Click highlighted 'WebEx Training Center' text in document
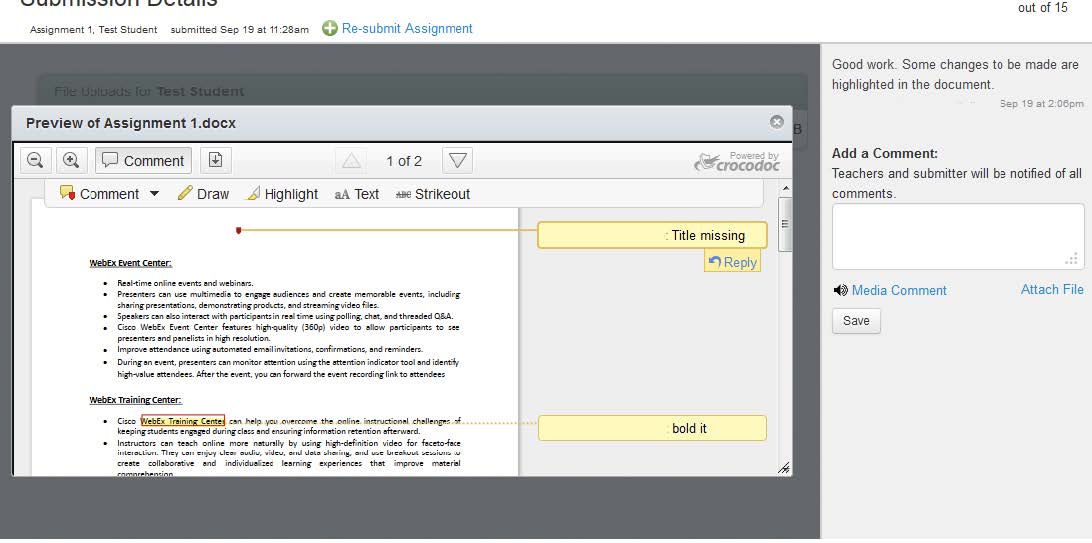The height and width of the screenshot is (543, 1092). [182, 421]
